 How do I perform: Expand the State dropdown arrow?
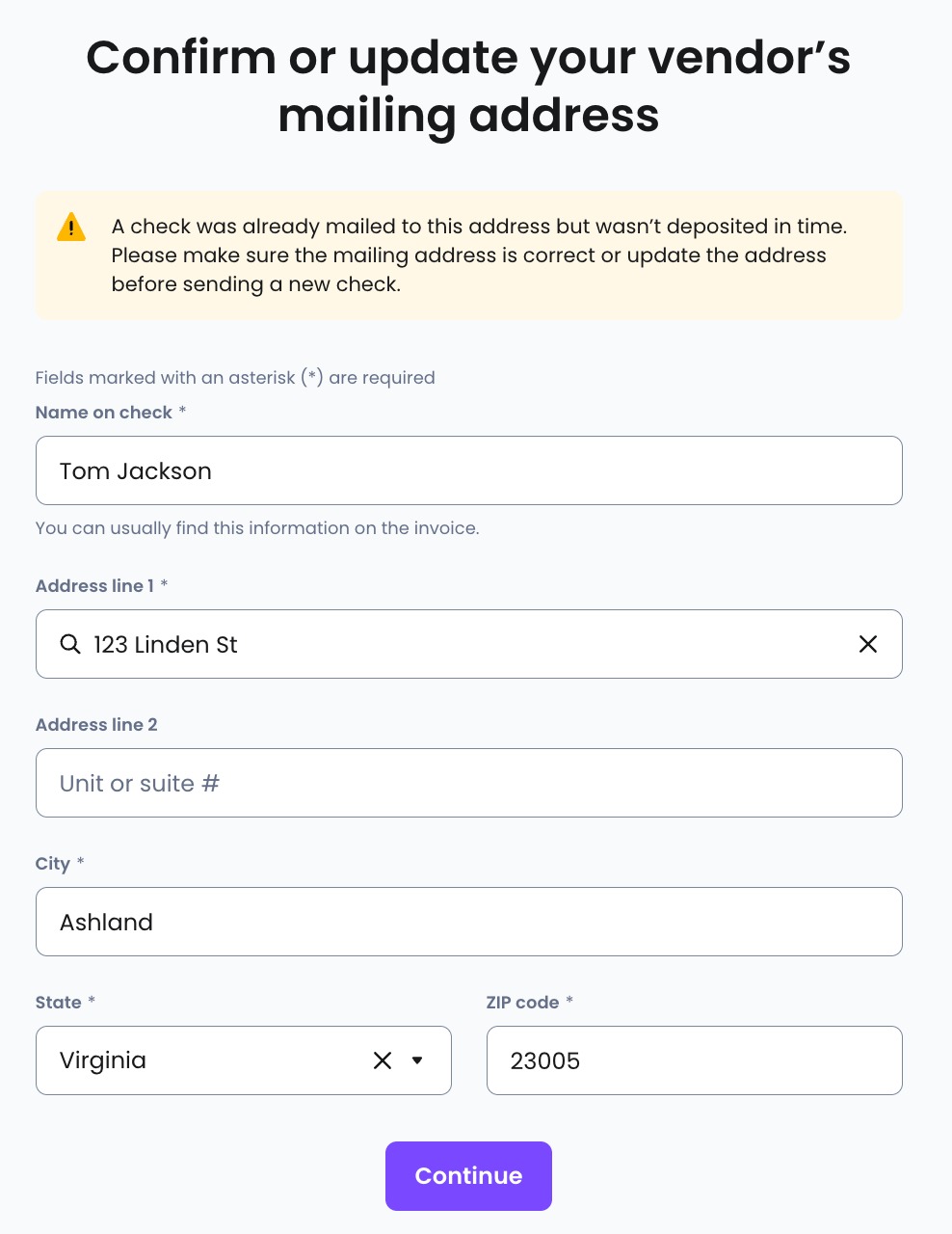417,1060
